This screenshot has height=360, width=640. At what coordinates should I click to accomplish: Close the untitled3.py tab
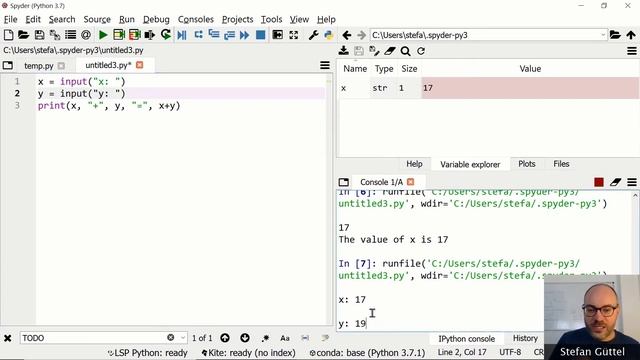pyautogui.click(x=140, y=65)
